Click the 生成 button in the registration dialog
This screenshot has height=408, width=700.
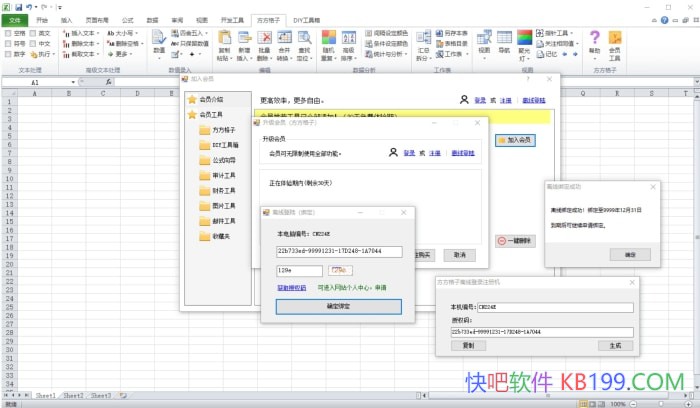point(615,345)
